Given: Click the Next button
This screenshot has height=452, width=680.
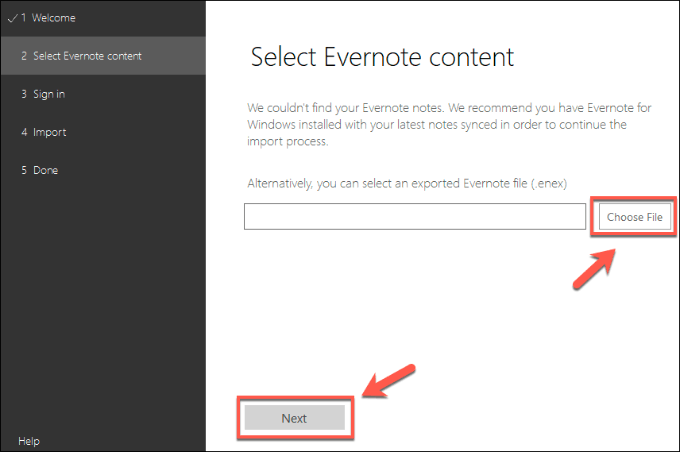Looking at the screenshot, I should coord(294,419).
